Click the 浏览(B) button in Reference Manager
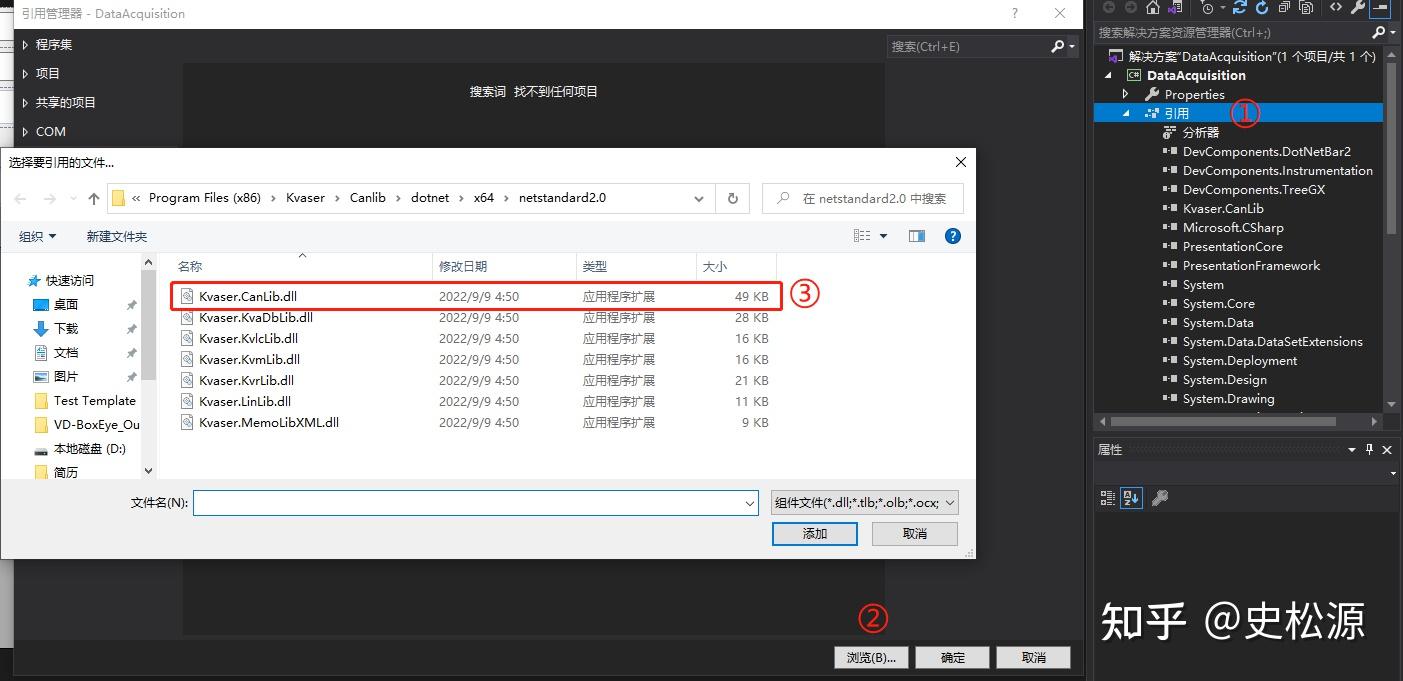This screenshot has height=681, width=1403. click(870, 657)
